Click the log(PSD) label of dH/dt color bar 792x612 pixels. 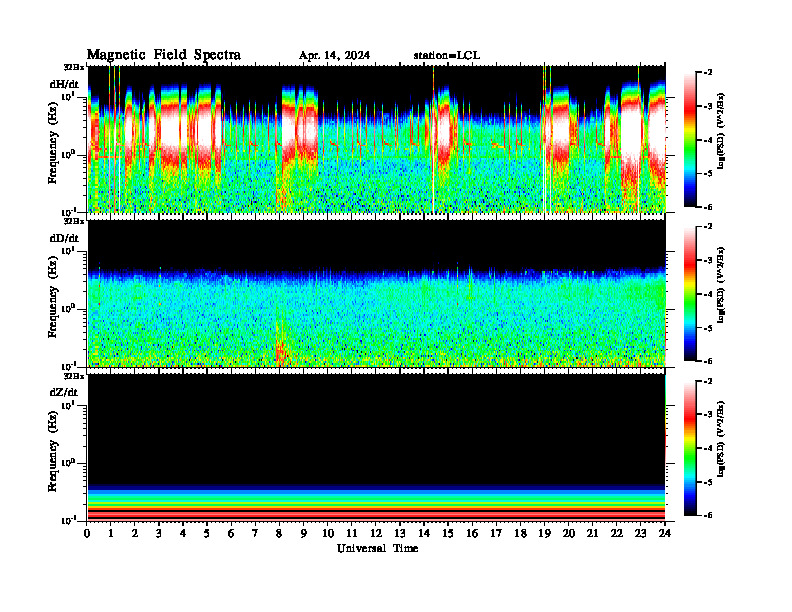[x=720, y=131]
